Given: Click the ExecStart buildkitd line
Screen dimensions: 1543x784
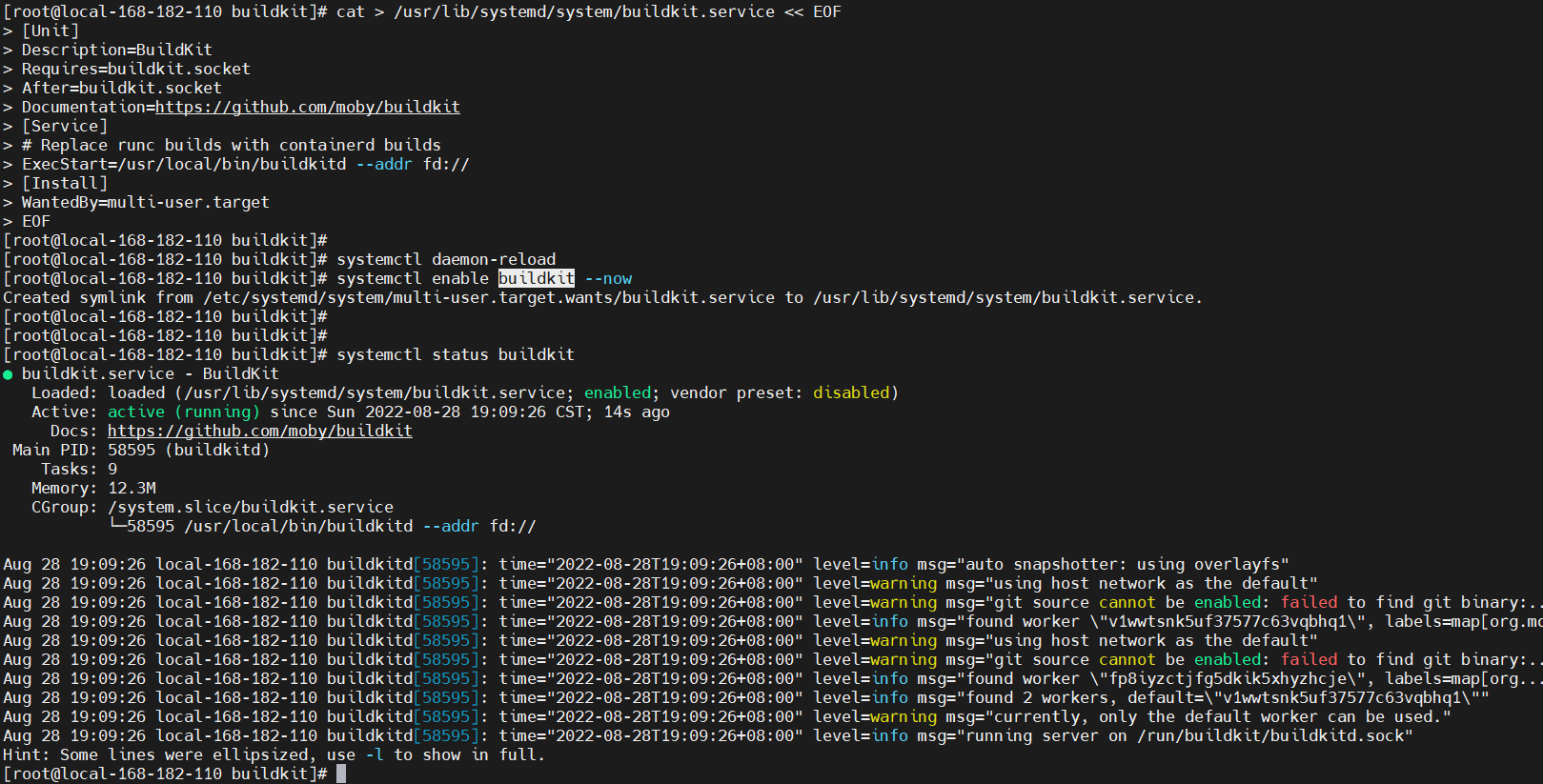Looking at the screenshot, I should point(245,164).
